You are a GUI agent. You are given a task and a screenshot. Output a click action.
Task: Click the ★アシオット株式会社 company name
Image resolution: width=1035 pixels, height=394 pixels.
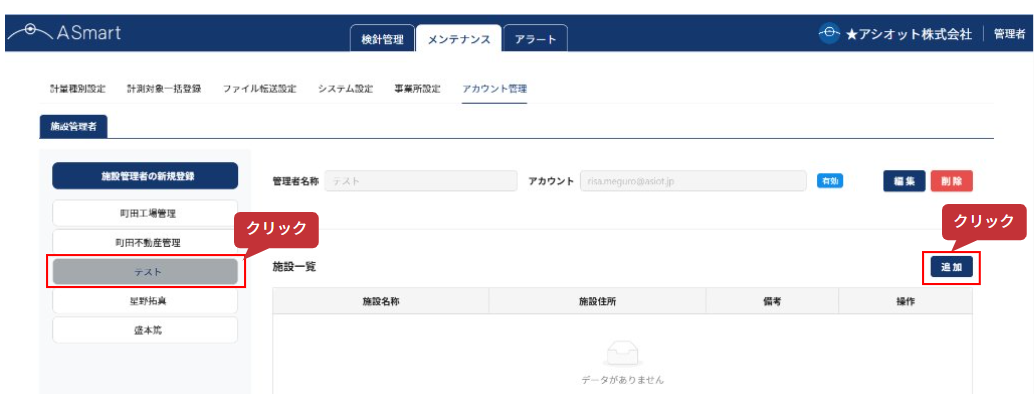click(x=909, y=34)
